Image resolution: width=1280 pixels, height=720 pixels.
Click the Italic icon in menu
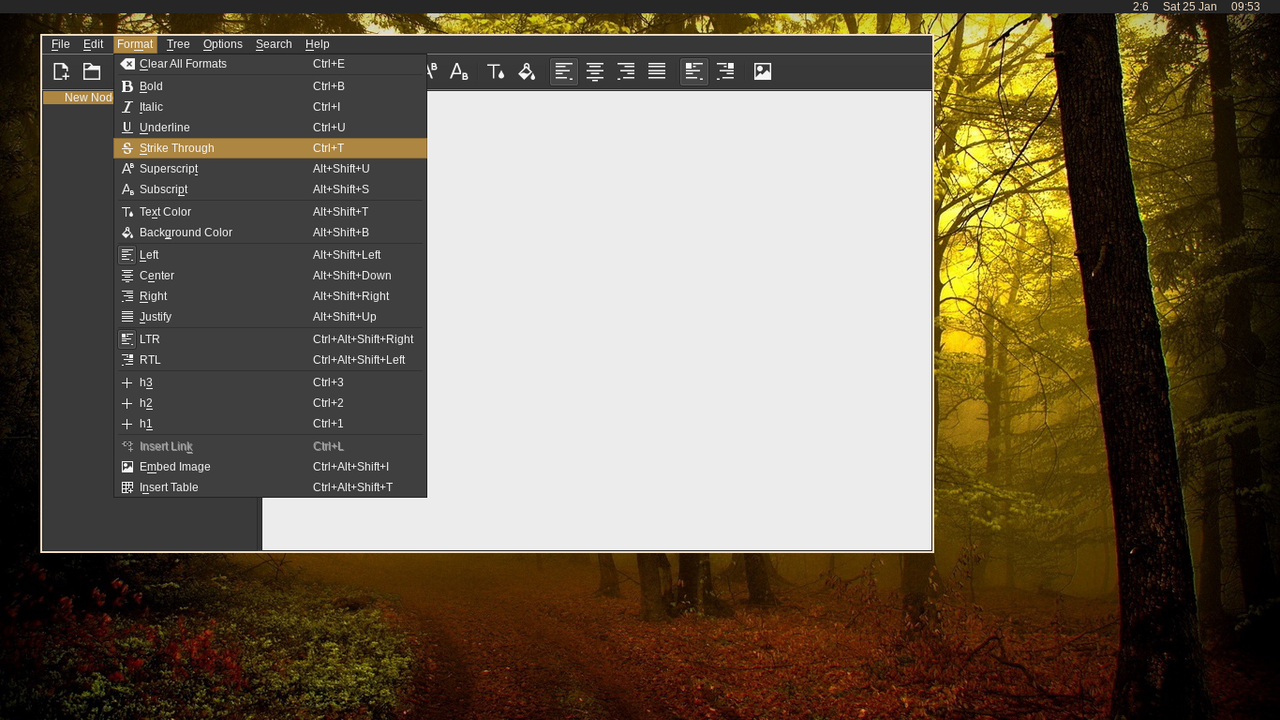pyautogui.click(x=127, y=107)
